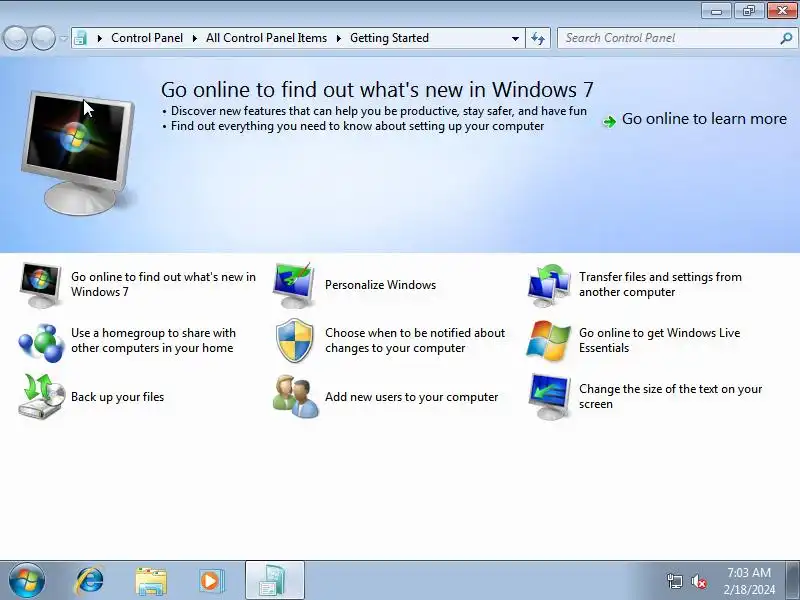Viewport: 800px width, 600px height.
Task: Click the green arrow beside Go online to learn more
Action: click(x=609, y=121)
